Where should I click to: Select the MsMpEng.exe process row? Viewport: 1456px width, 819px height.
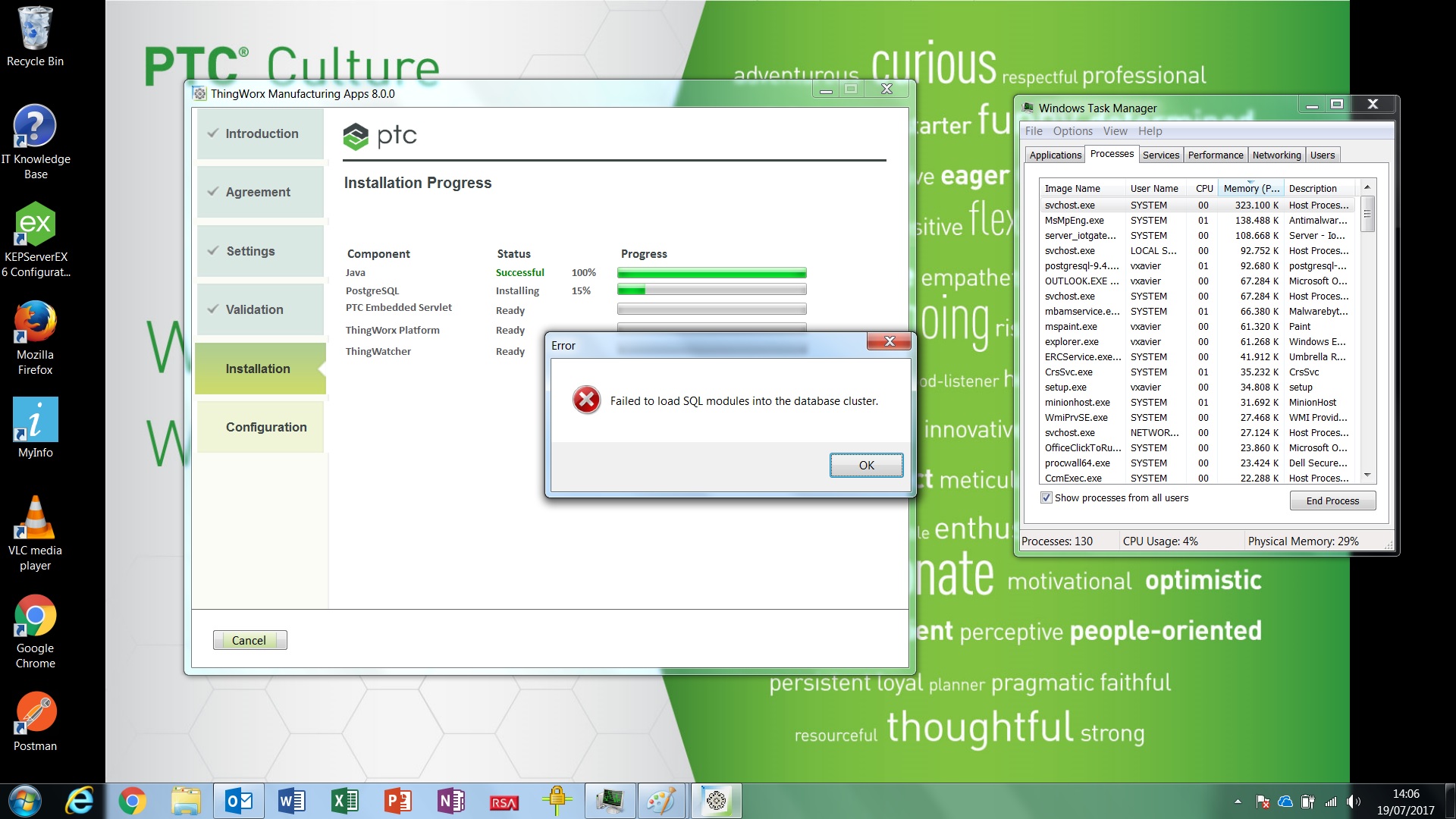1197,220
